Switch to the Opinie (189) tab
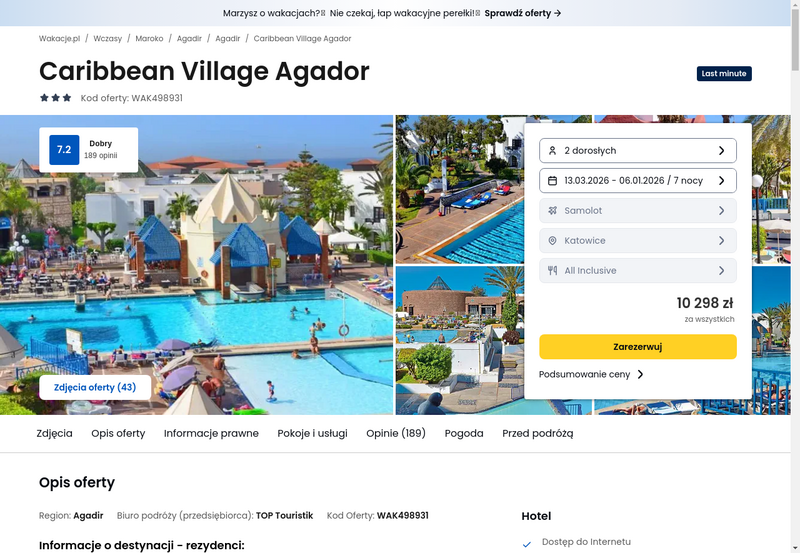Image resolution: width=800 pixels, height=553 pixels. coord(396,433)
